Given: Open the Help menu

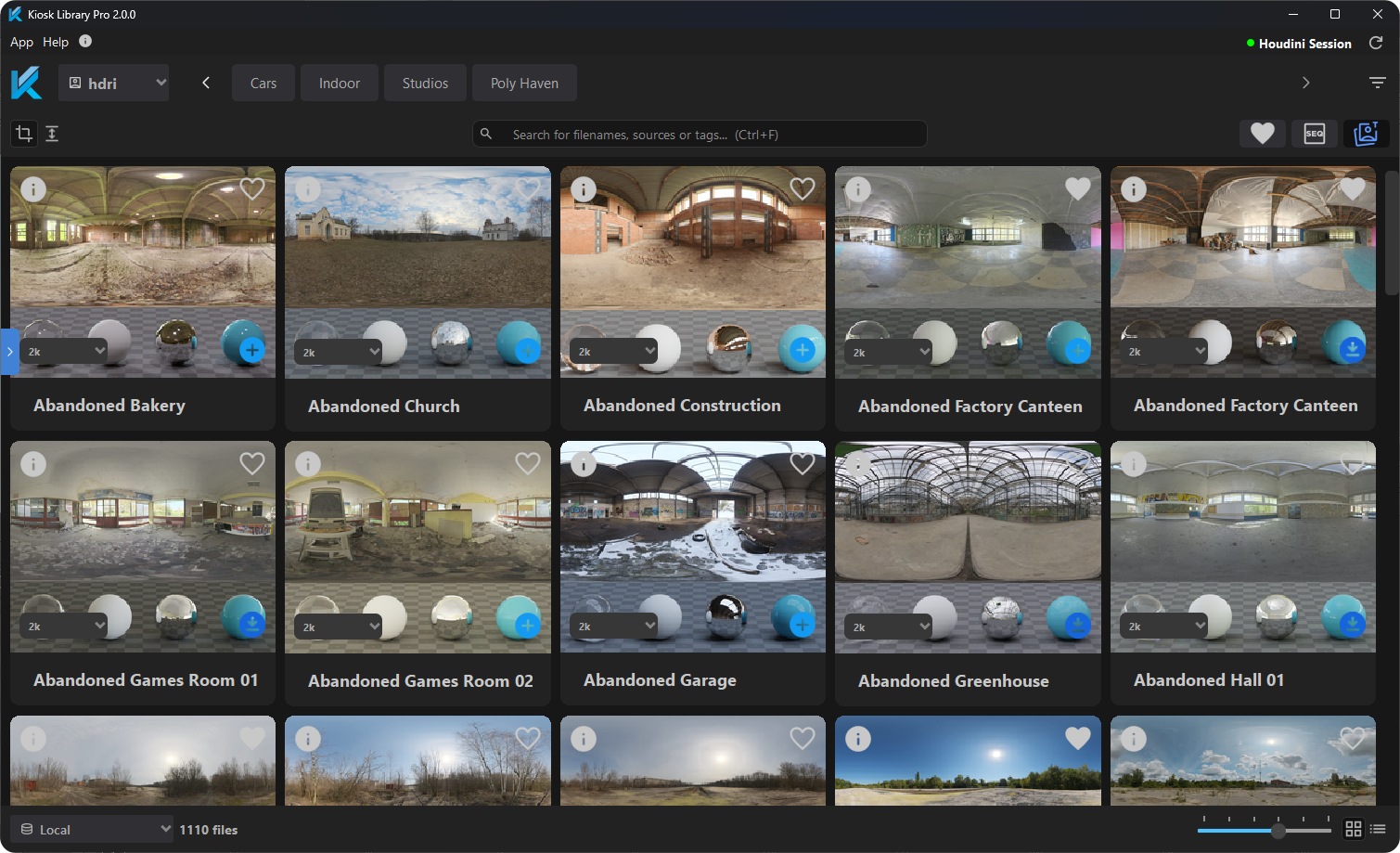Looking at the screenshot, I should (56, 42).
